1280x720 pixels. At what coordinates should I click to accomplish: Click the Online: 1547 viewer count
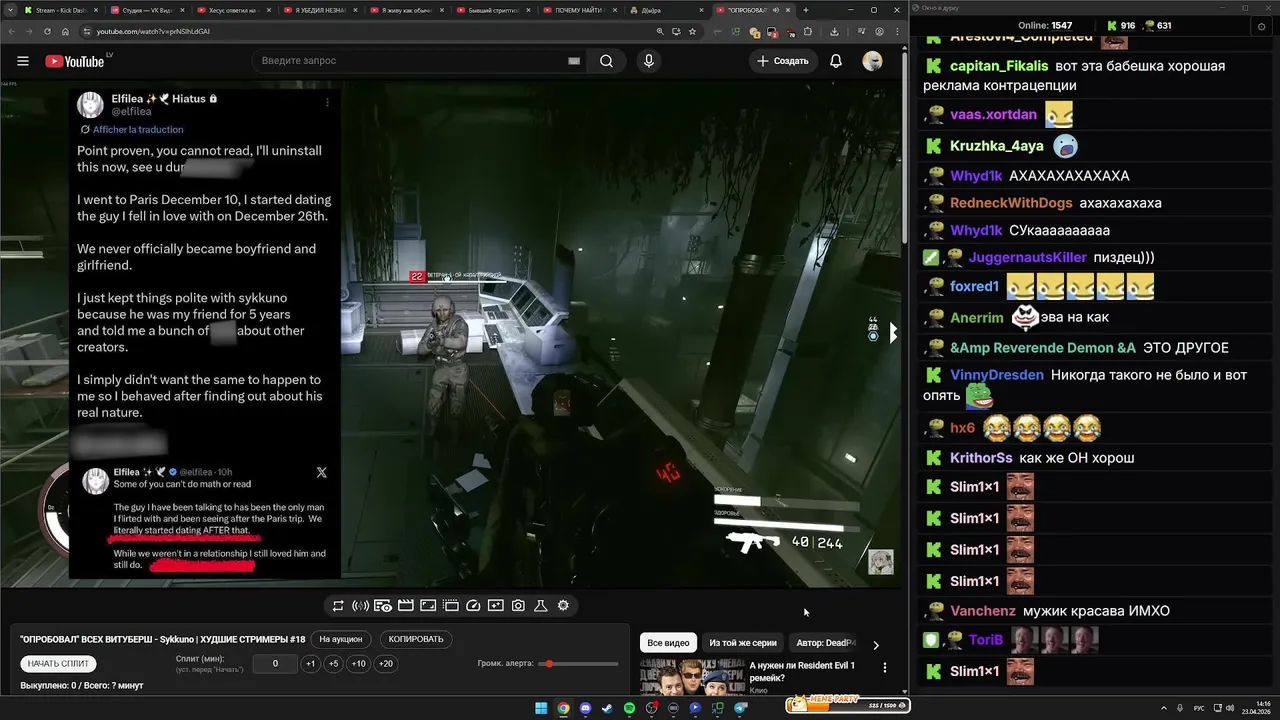click(1044, 26)
